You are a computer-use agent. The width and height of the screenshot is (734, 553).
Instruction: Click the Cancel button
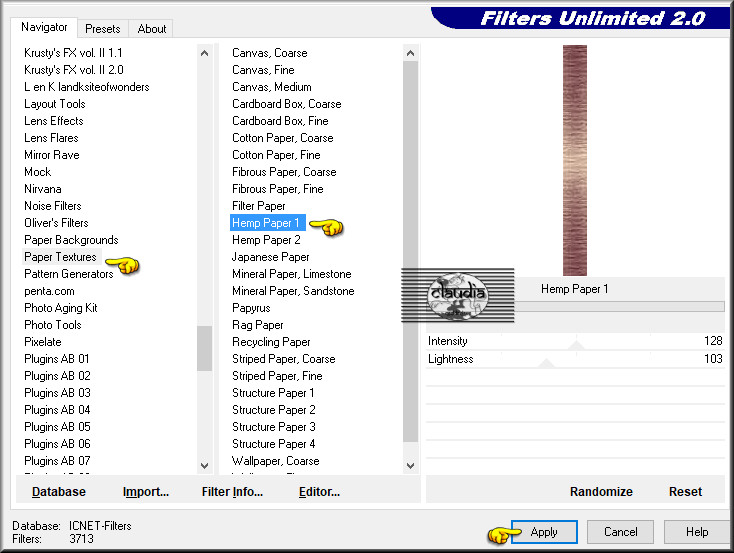tap(620, 532)
